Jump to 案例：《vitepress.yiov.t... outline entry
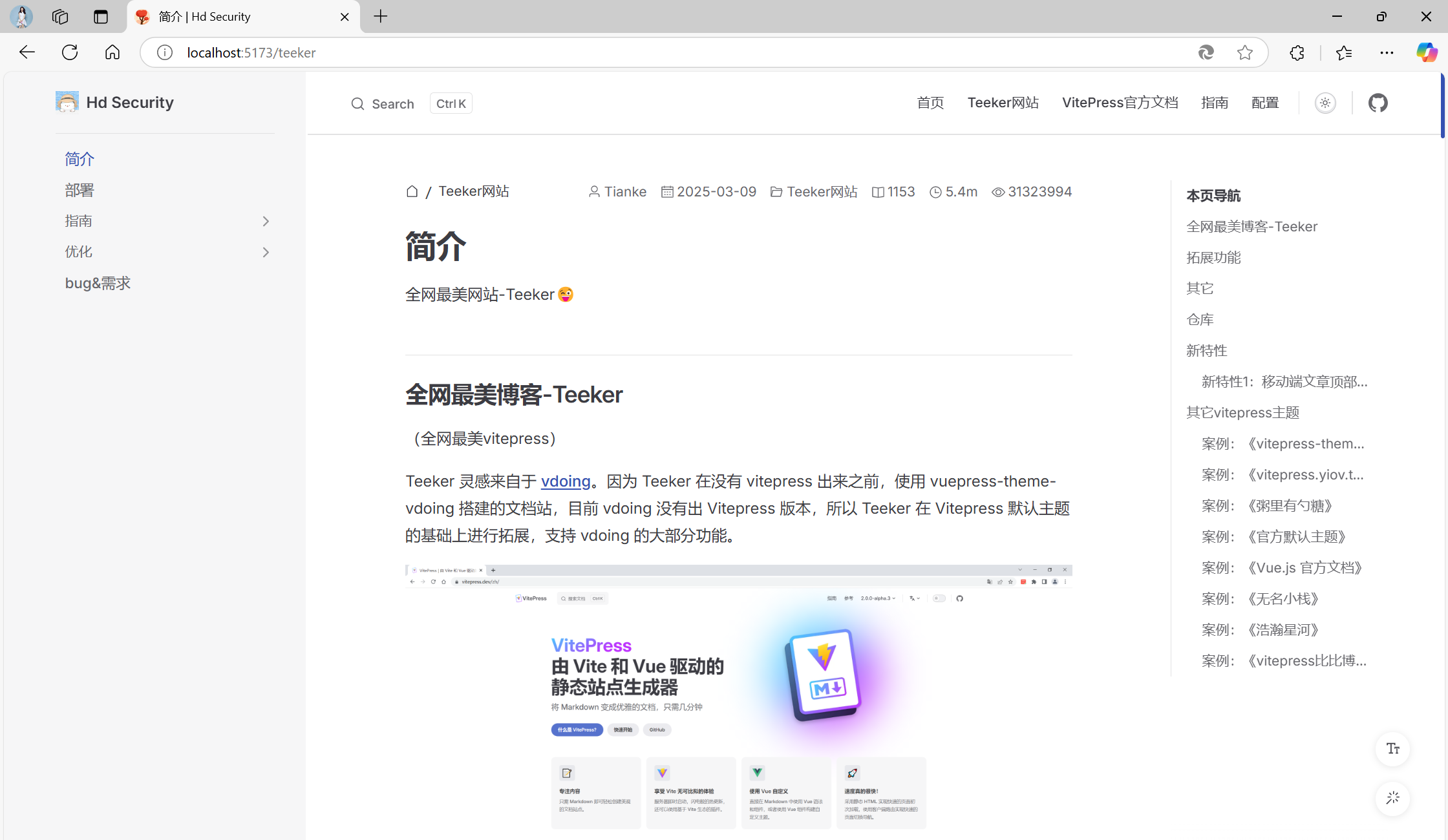 tap(1283, 474)
